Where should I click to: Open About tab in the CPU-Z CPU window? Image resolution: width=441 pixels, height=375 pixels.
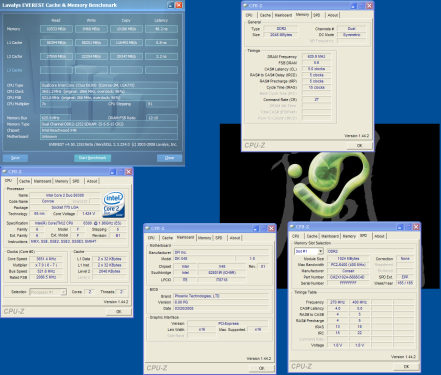92,181
